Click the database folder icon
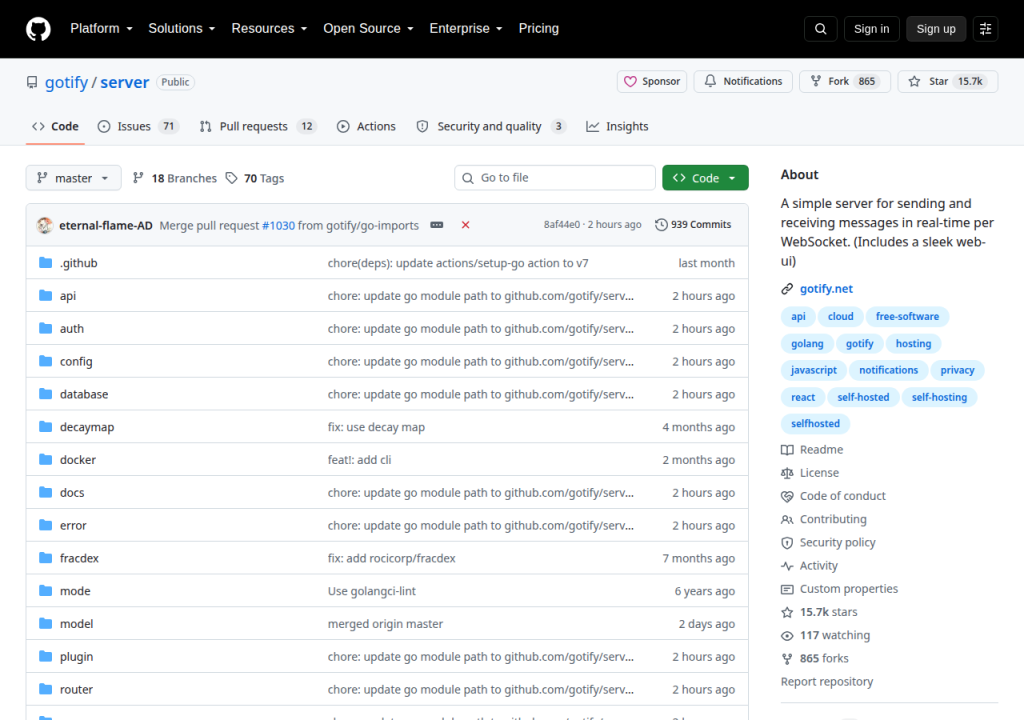The image size is (1024, 720). (45, 393)
